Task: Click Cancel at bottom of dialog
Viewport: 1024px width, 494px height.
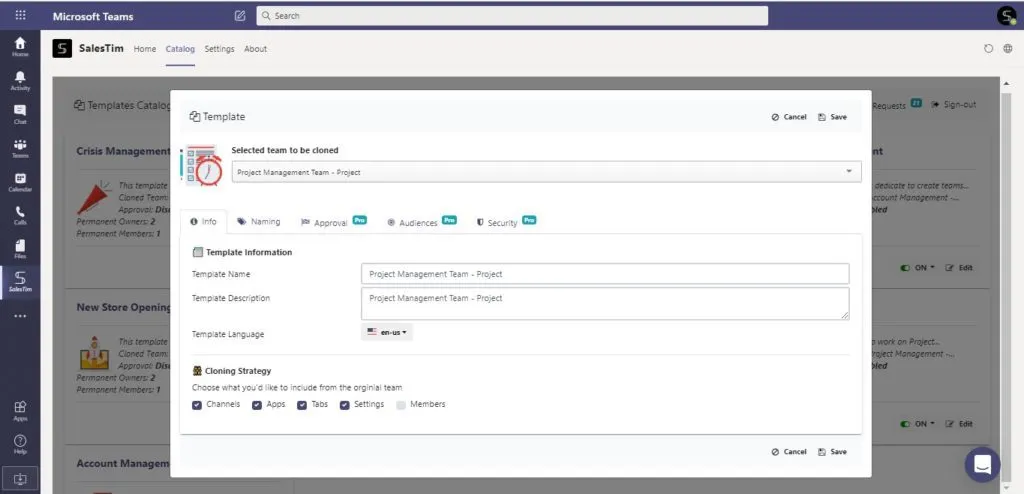Action: 788,452
